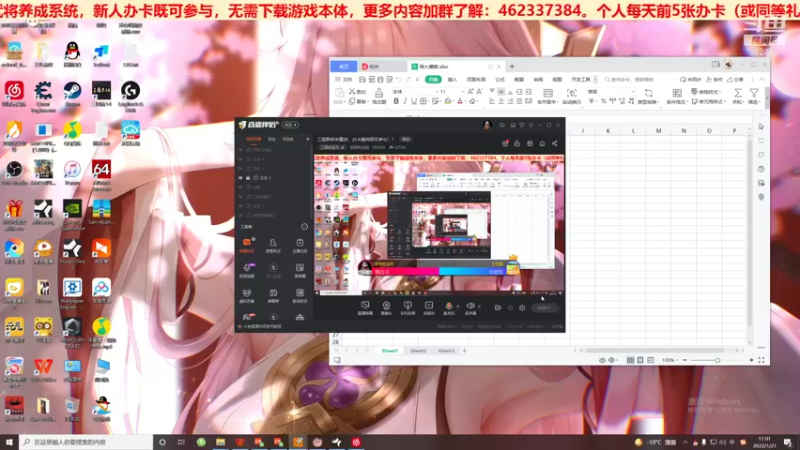Open the Sheet3 tab

446,351
